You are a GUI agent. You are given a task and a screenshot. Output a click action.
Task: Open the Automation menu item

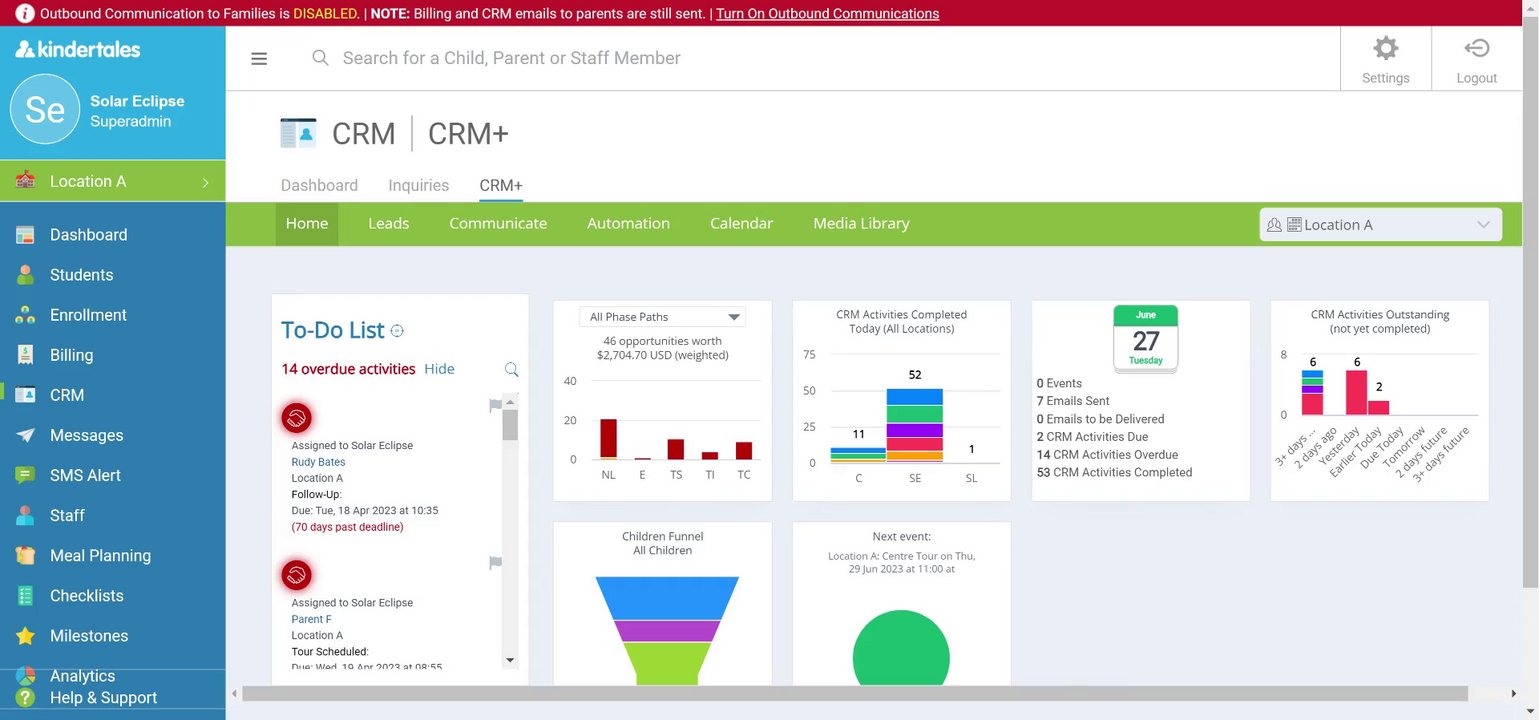pyautogui.click(x=628, y=224)
